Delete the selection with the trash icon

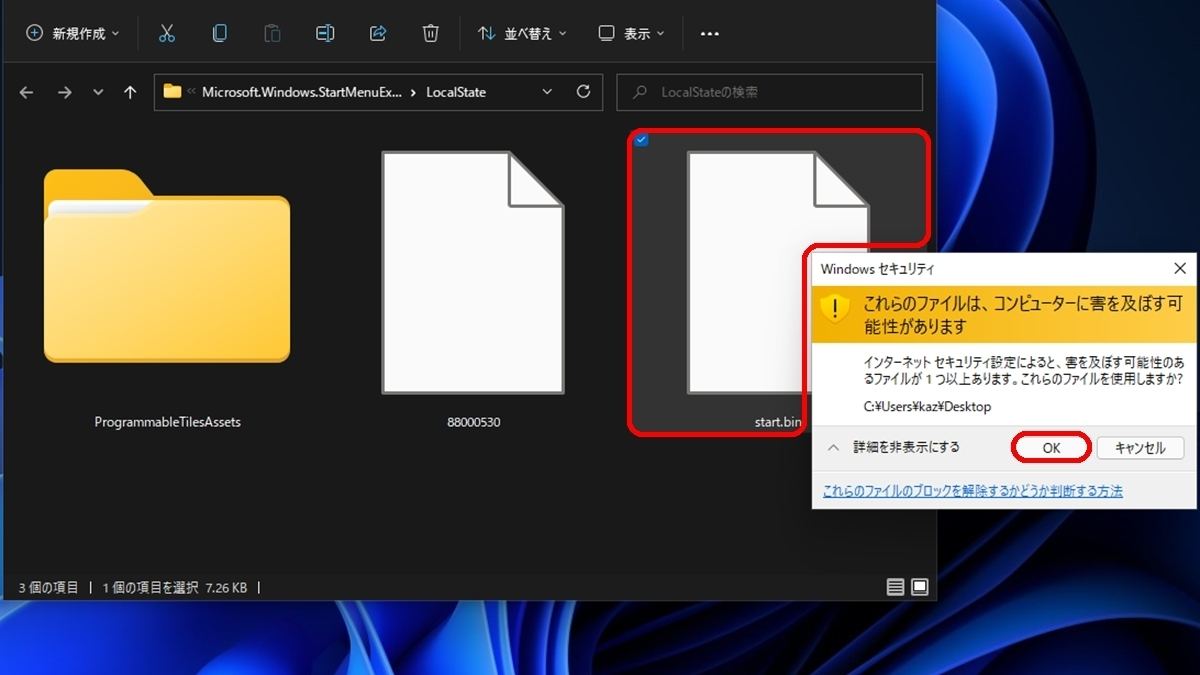tap(430, 33)
